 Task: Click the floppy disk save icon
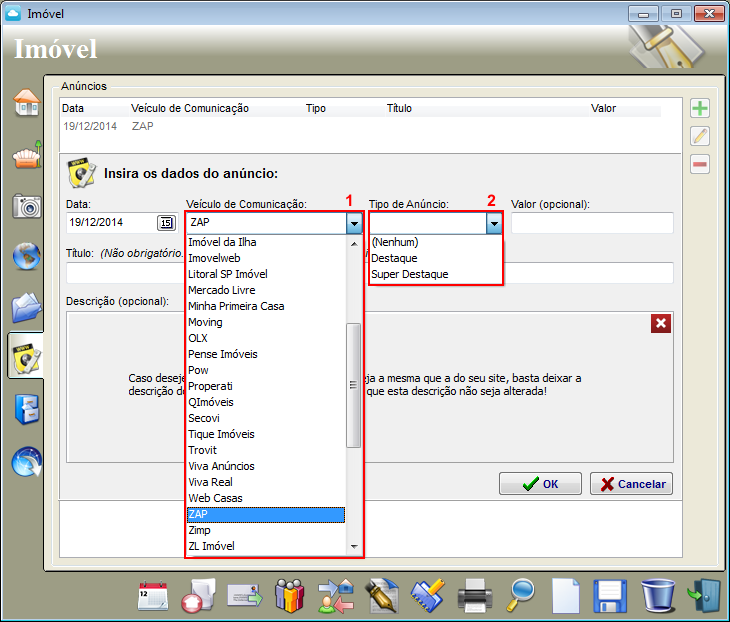(610, 596)
